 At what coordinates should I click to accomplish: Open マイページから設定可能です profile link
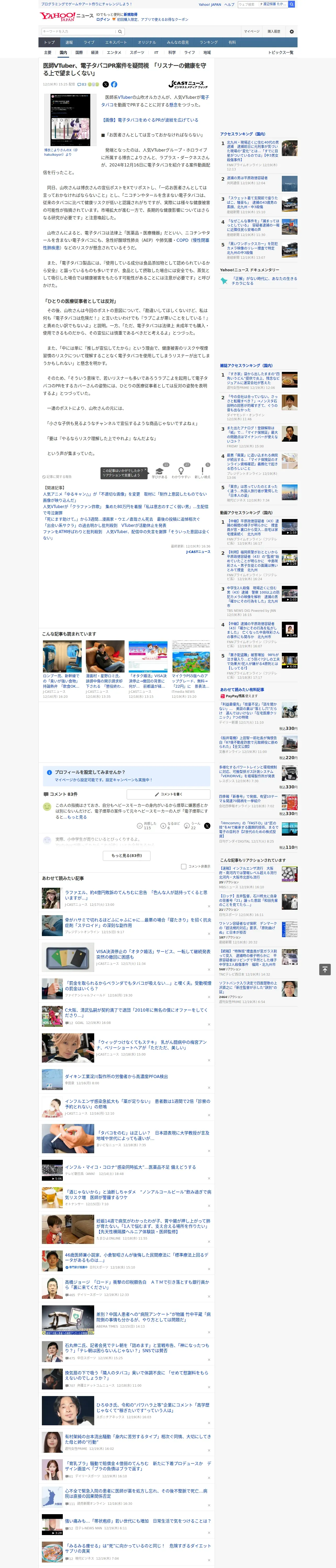tap(103, 780)
